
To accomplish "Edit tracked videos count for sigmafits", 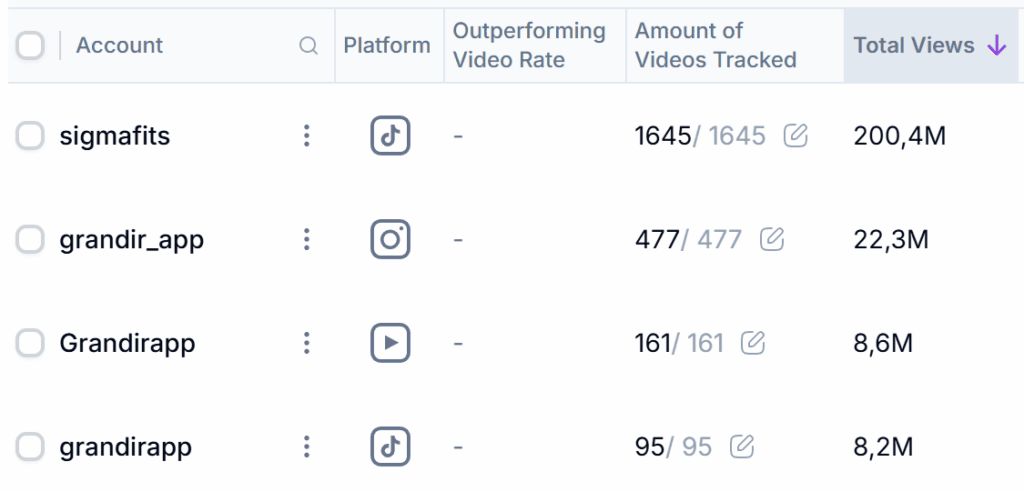I will pos(796,136).
